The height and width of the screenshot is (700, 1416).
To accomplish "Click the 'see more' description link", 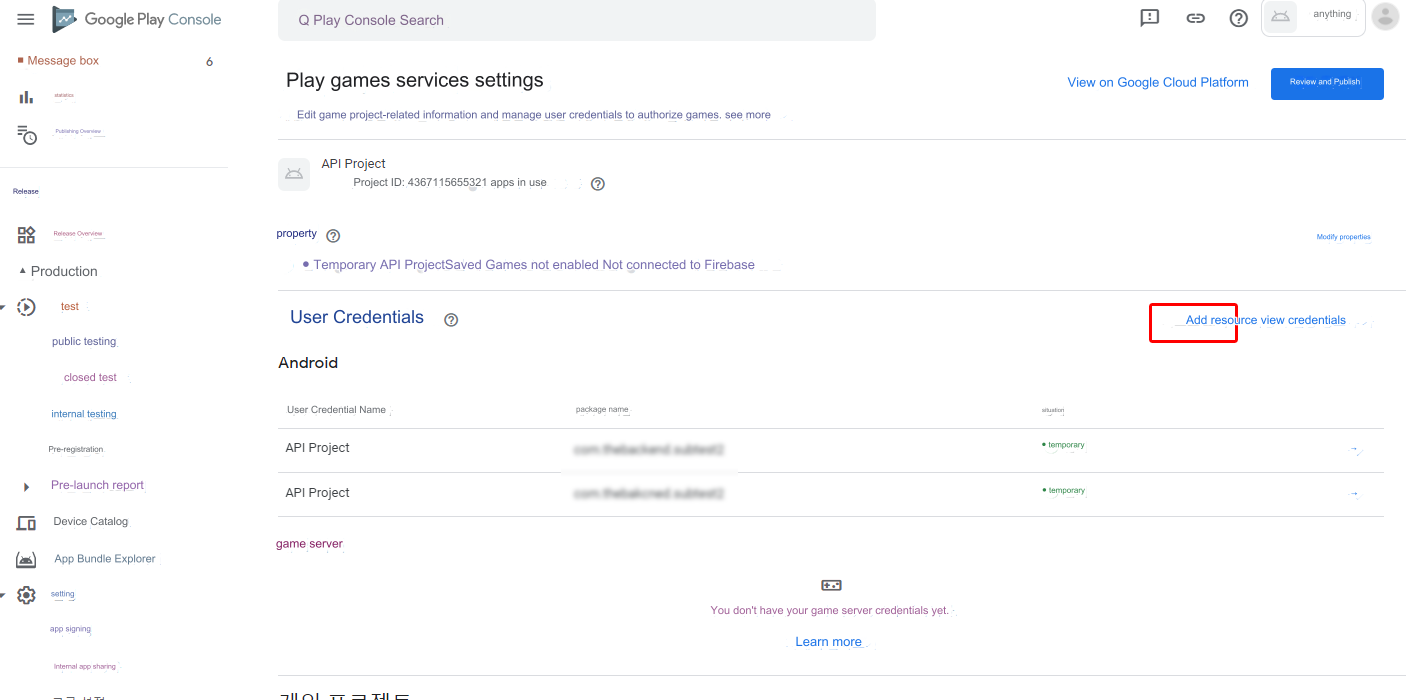I will (x=748, y=115).
